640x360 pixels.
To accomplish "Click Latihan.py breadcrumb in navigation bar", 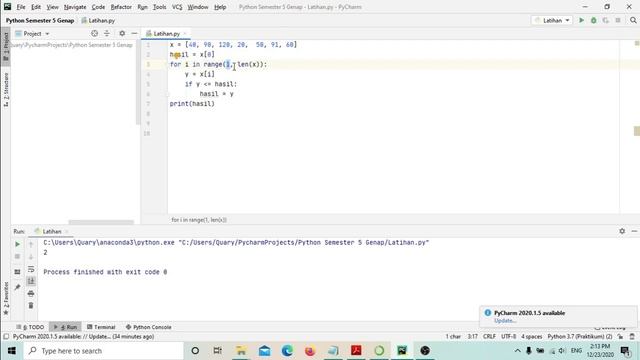I will point(98,20).
